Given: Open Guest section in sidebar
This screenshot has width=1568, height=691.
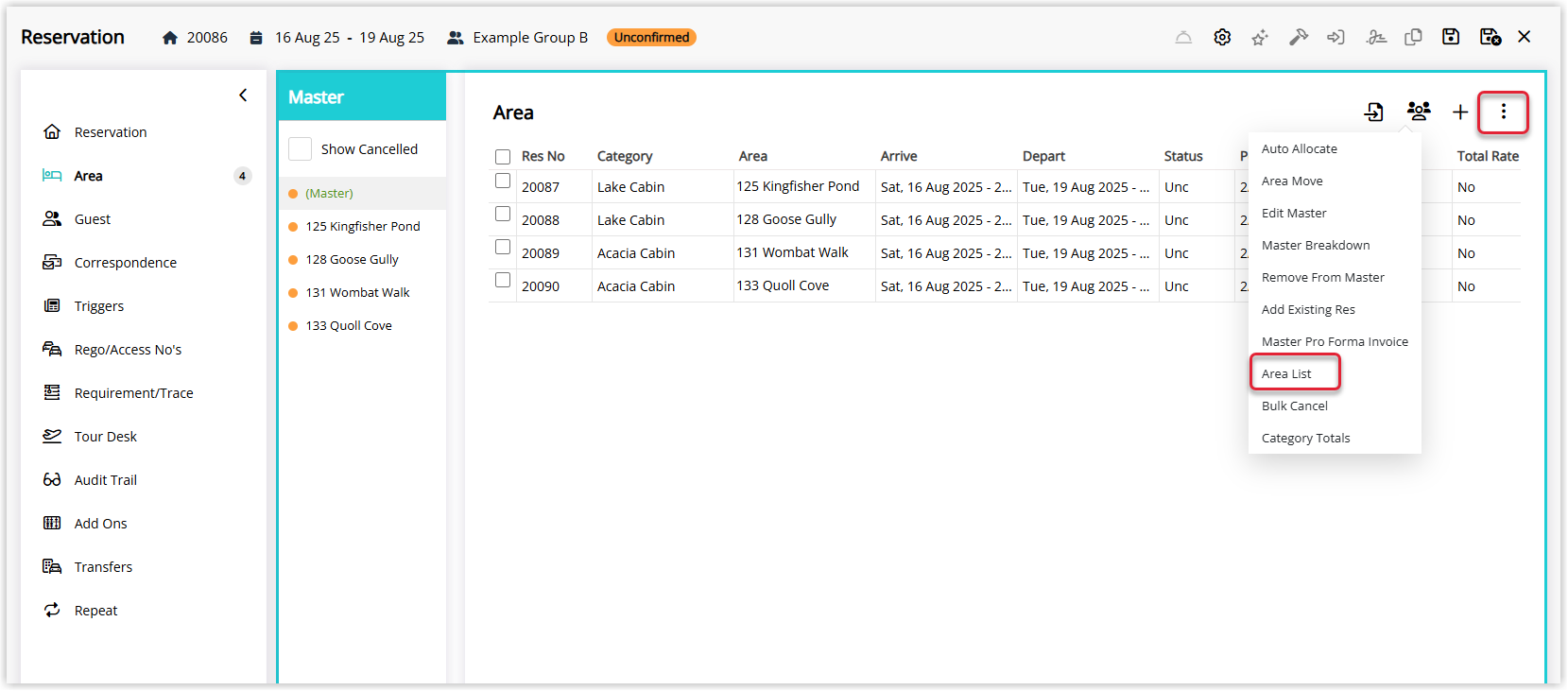Looking at the screenshot, I should pyautogui.click(x=93, y=219).
